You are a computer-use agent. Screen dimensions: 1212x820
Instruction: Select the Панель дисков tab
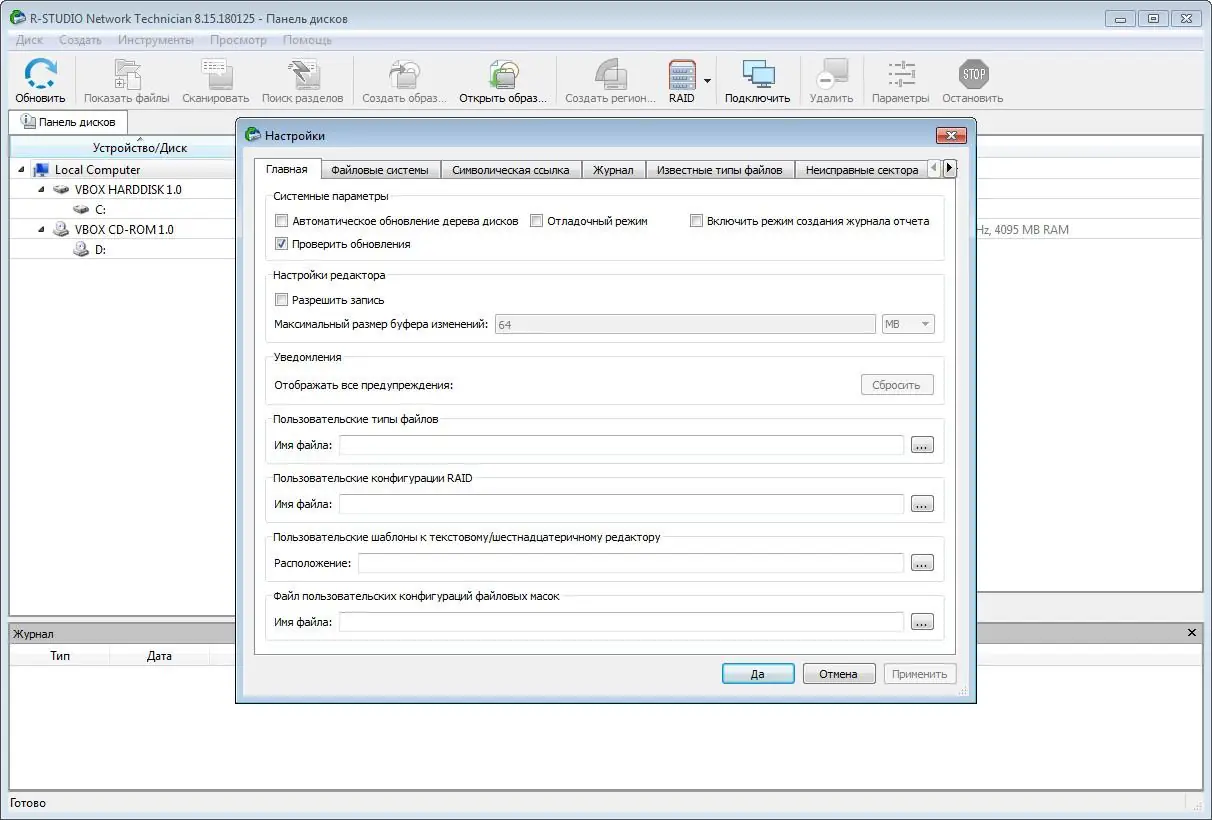point(69,122)
